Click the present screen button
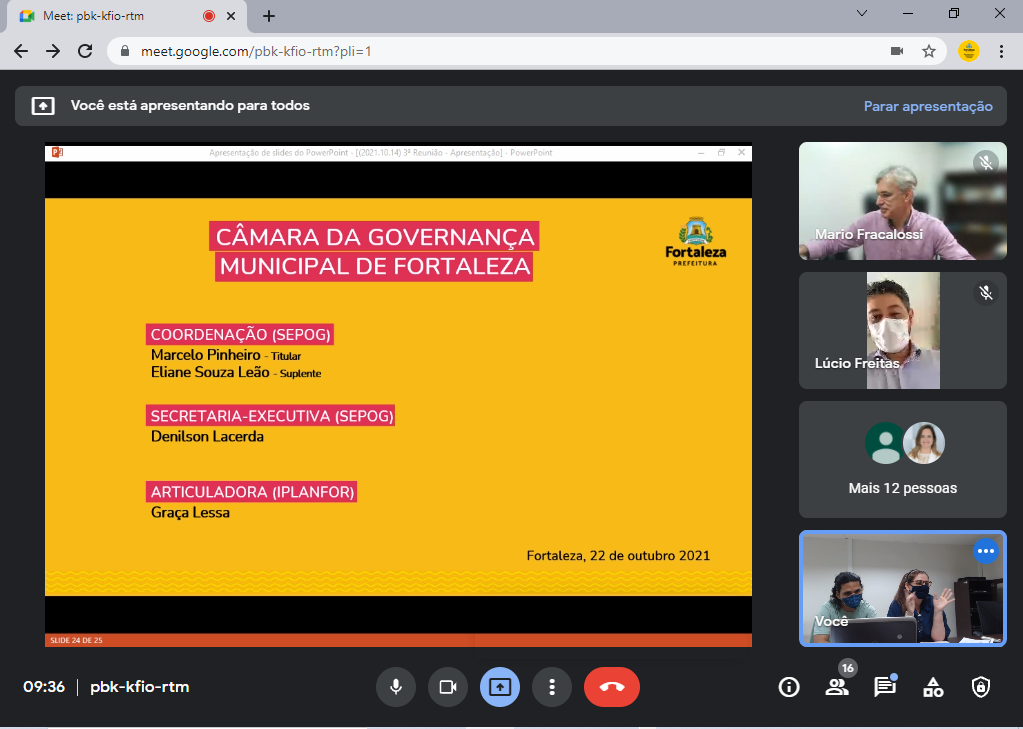Screen dimensions: 1023x729 click(500, 687)
